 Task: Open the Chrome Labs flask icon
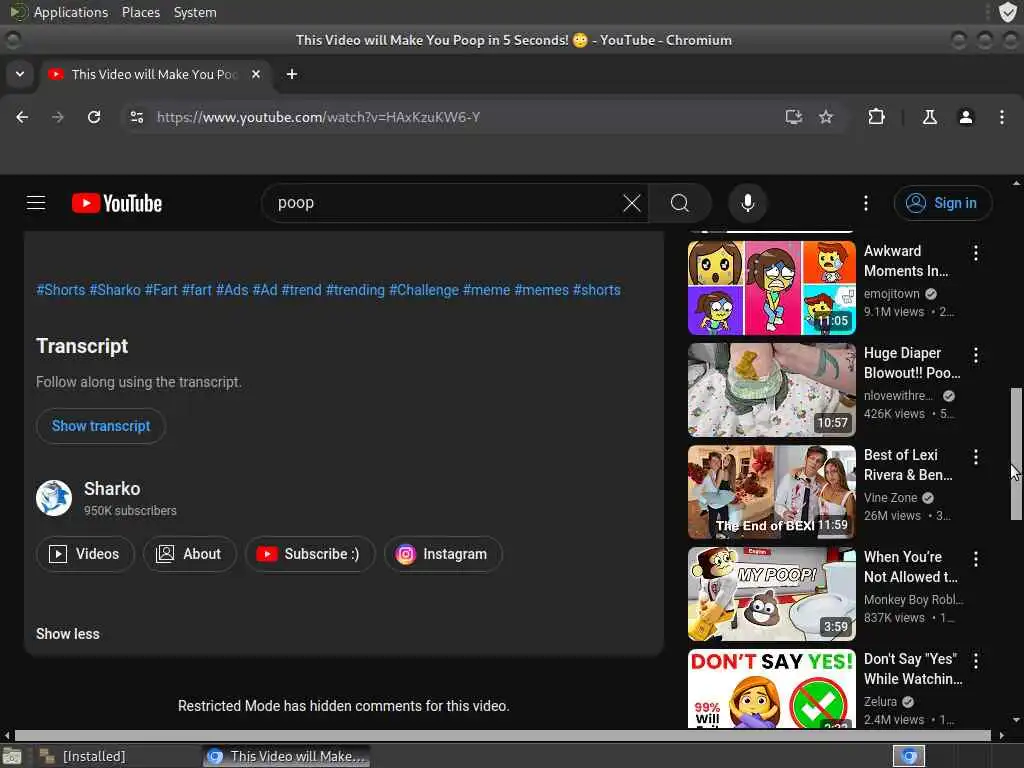[929, 117]
